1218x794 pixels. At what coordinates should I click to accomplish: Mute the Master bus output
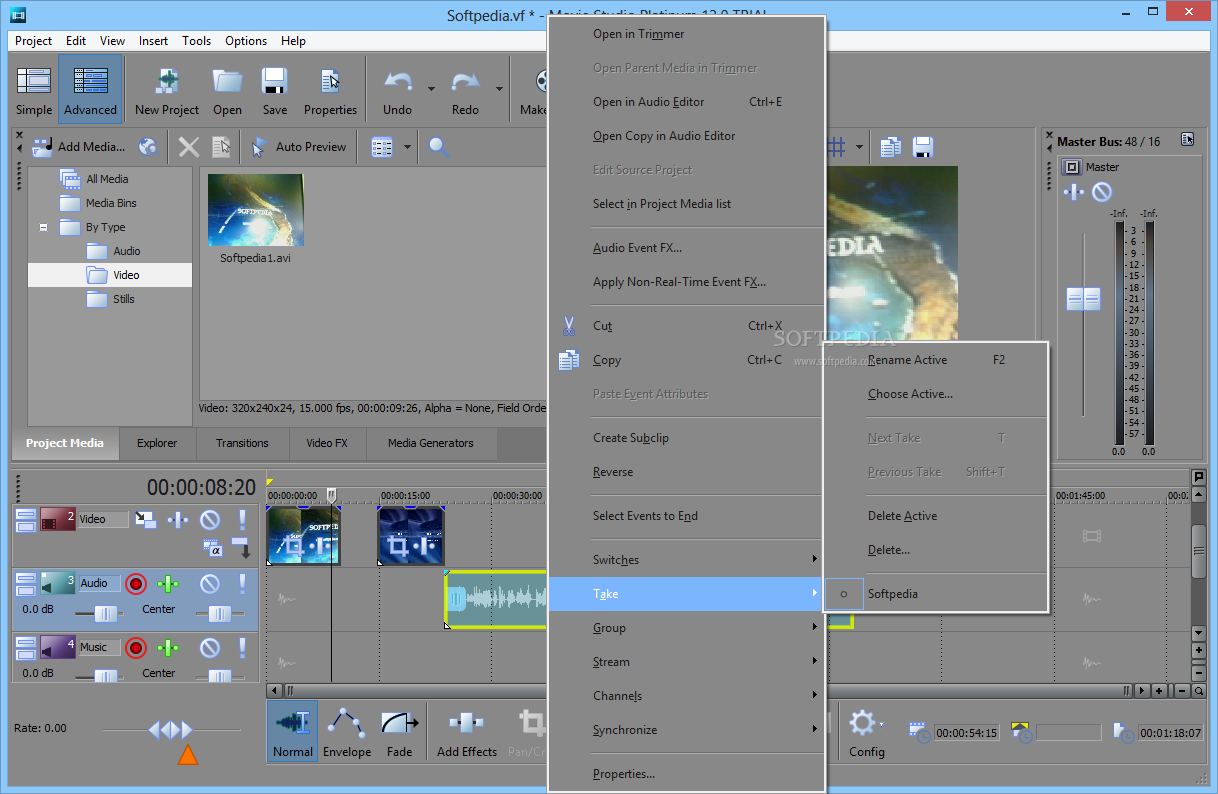1101,191
